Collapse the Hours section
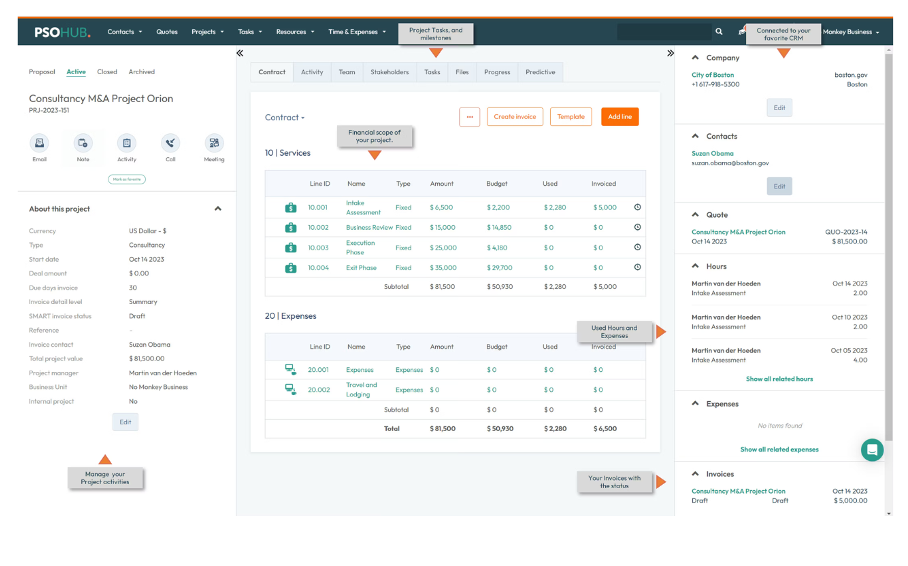 tap(695, 266)
